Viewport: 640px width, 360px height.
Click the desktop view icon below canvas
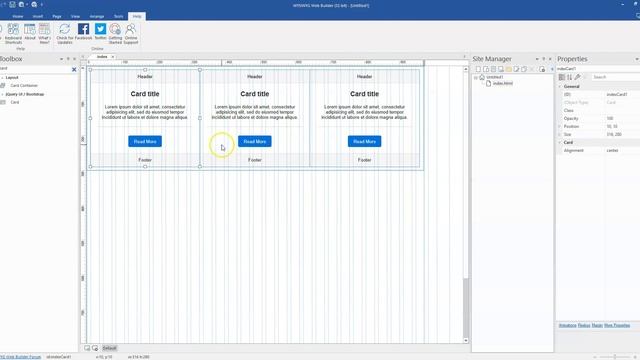coord(87,348)
